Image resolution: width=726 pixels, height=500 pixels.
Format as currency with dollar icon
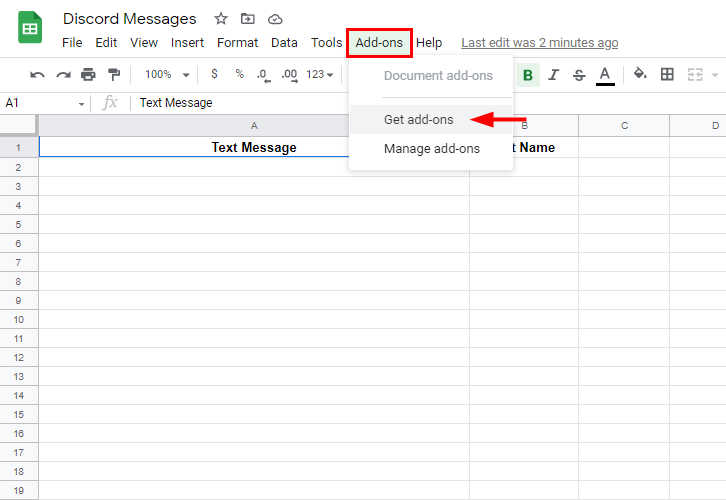pyautogui.click(x=214, y=74)
